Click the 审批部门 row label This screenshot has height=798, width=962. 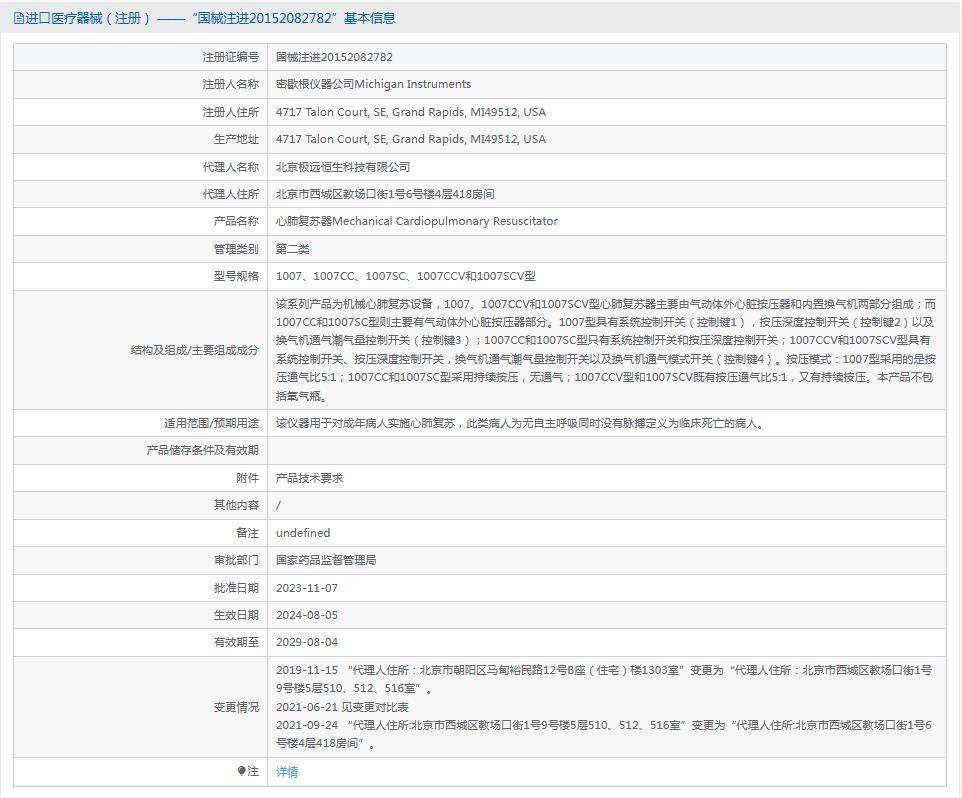[236, 560]
